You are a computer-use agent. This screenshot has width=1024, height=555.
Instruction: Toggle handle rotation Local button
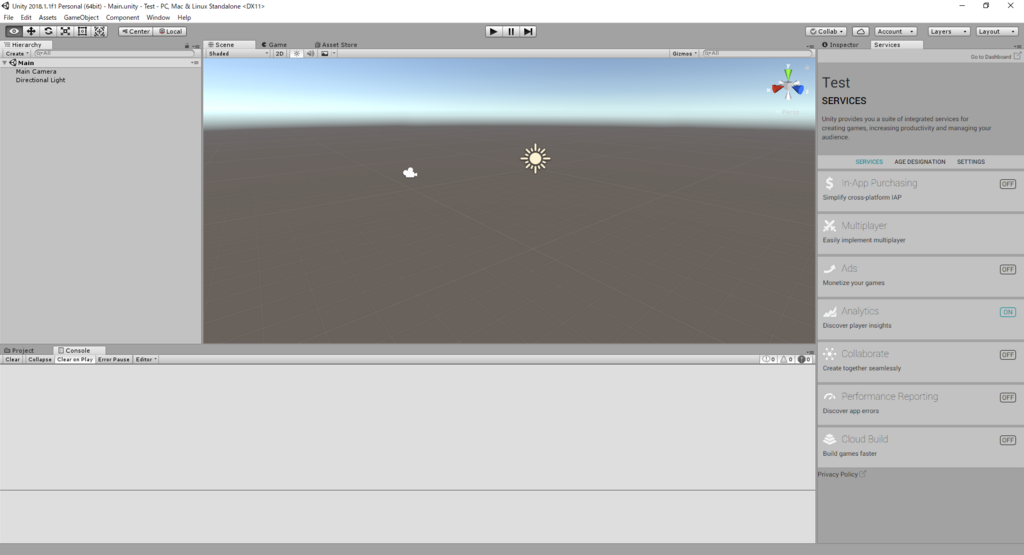point(170,31)
